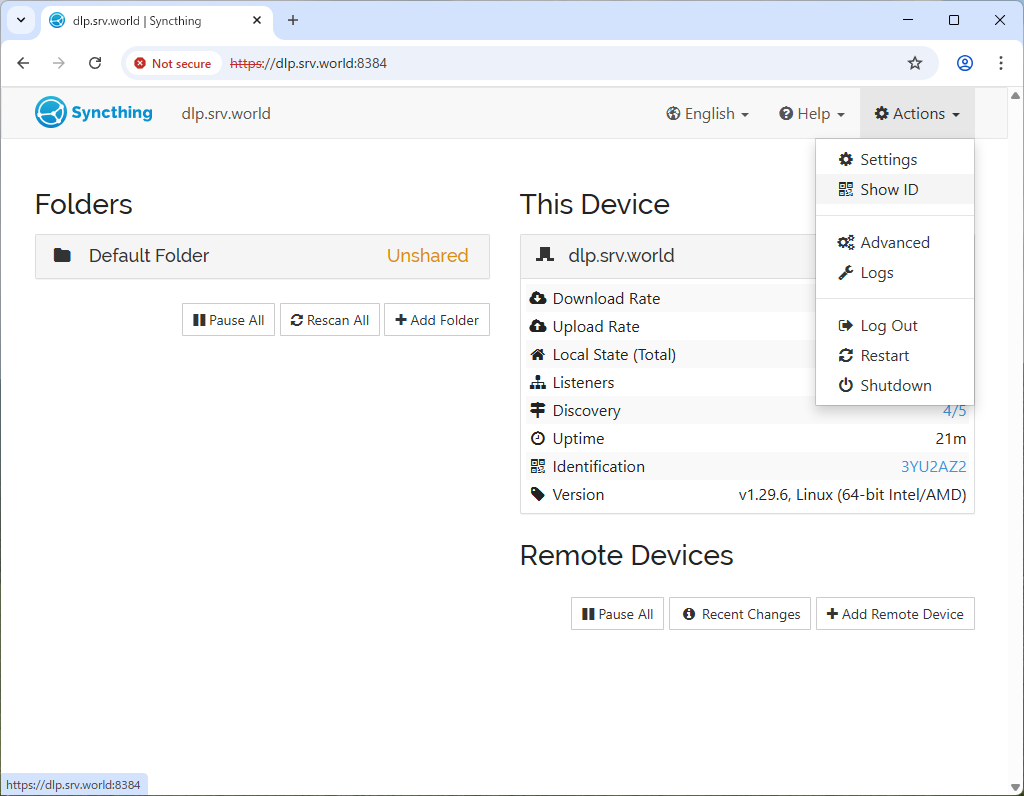Click the folder icon beside Default Folder

(62, 255)
